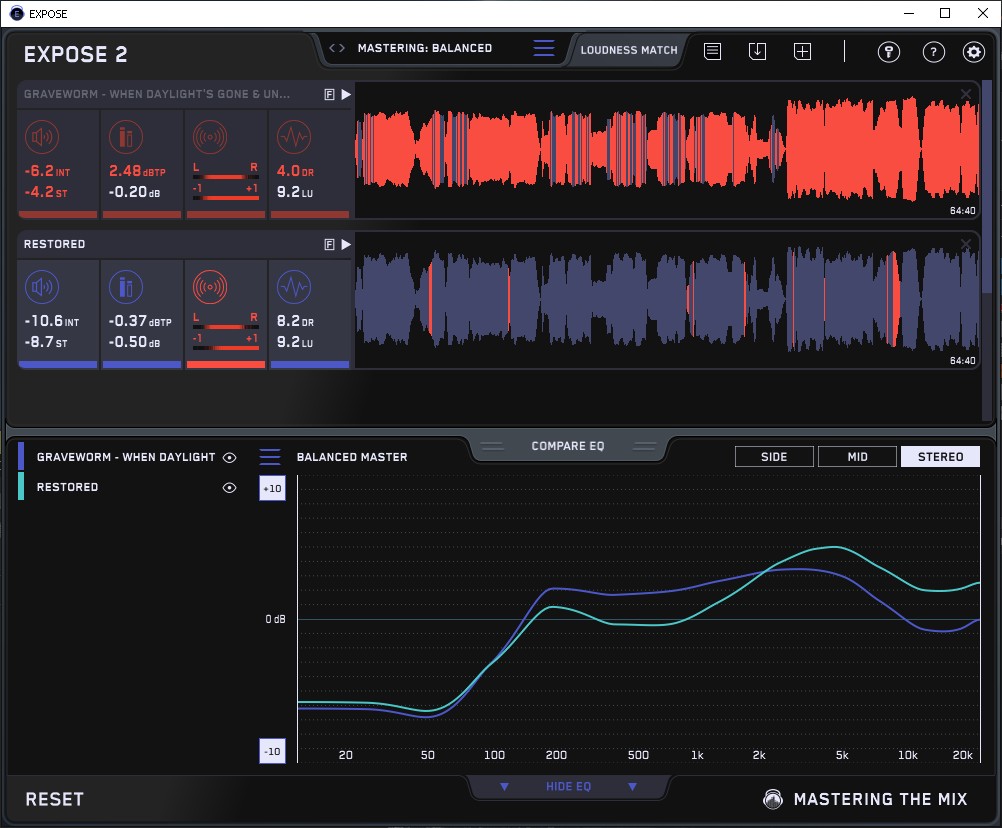
Task: Click dynamic range waveform icon on Graveworm track
Action: click(x=292, y=138)
